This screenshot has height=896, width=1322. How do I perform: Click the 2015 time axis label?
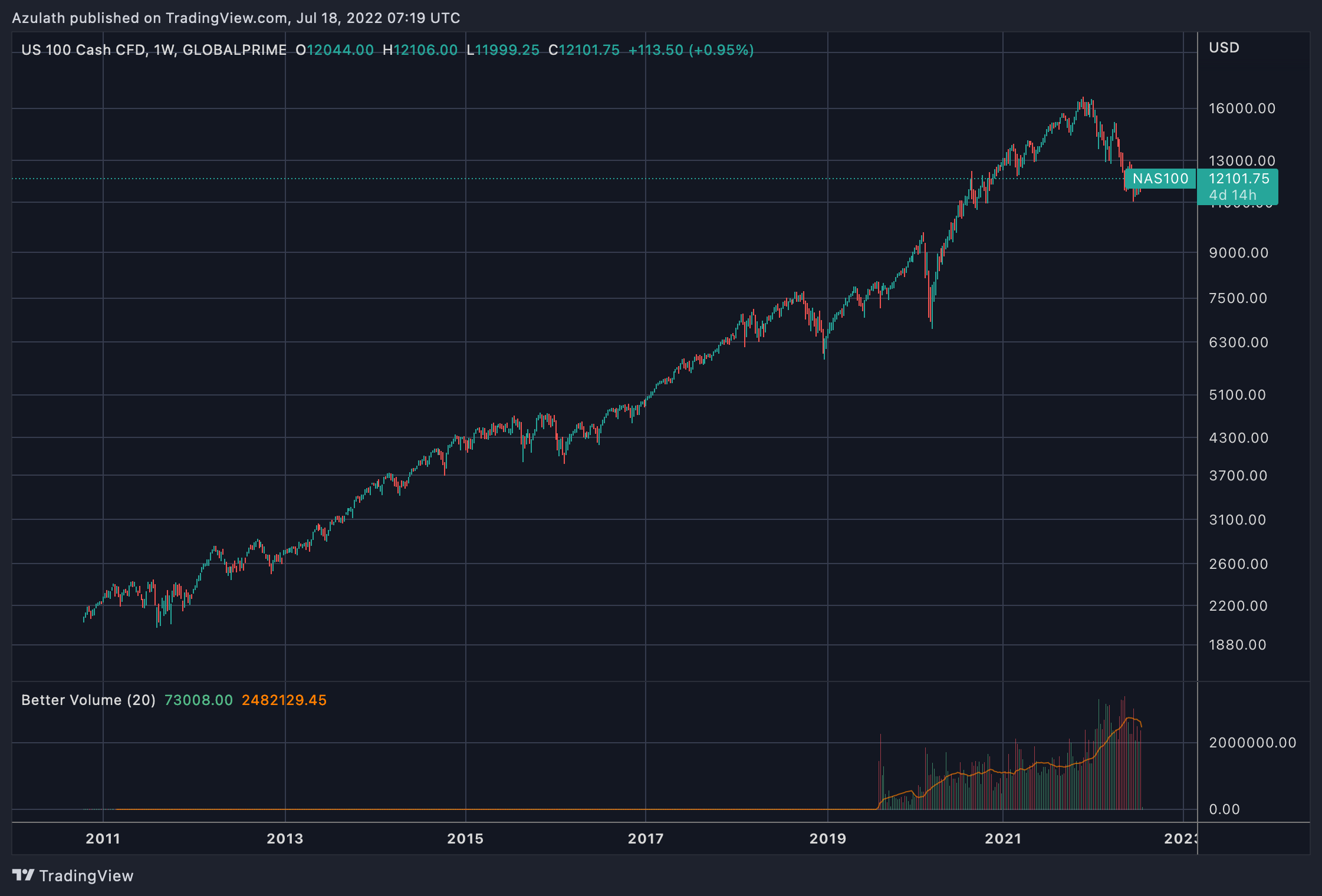(465, 839)
